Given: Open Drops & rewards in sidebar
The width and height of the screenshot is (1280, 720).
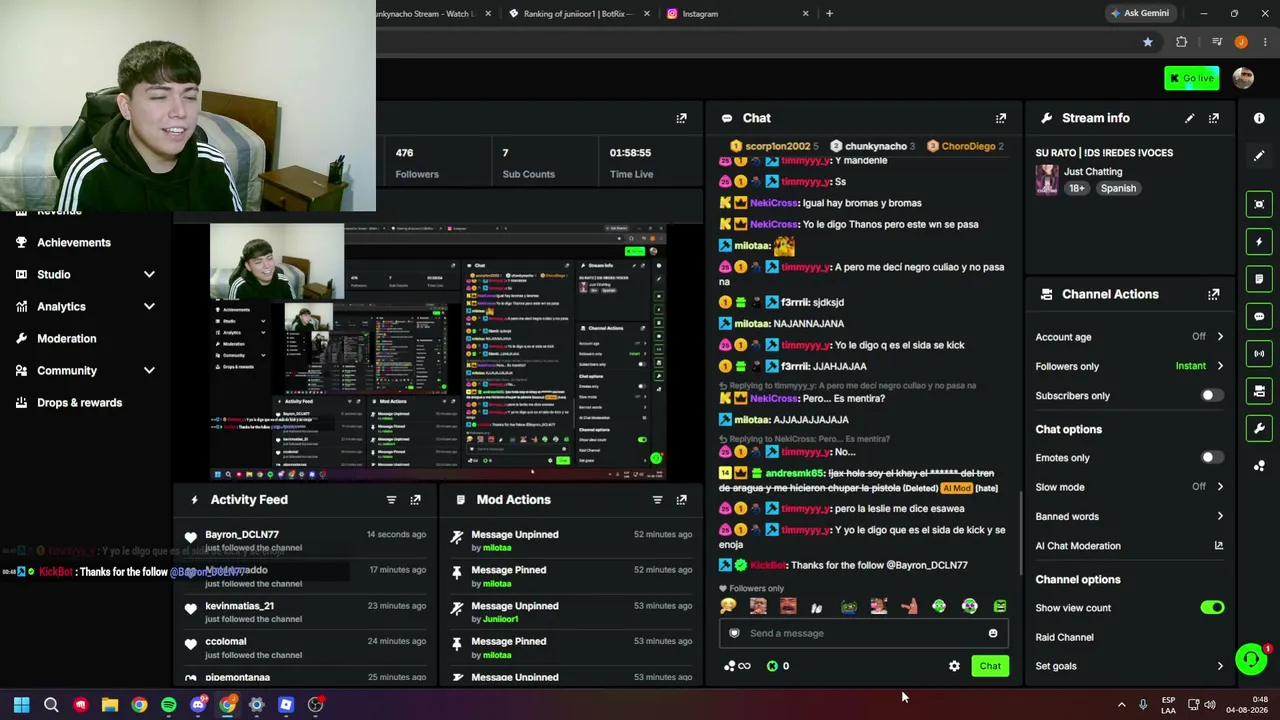Looking at the screenshot, I should coord(79,402).
